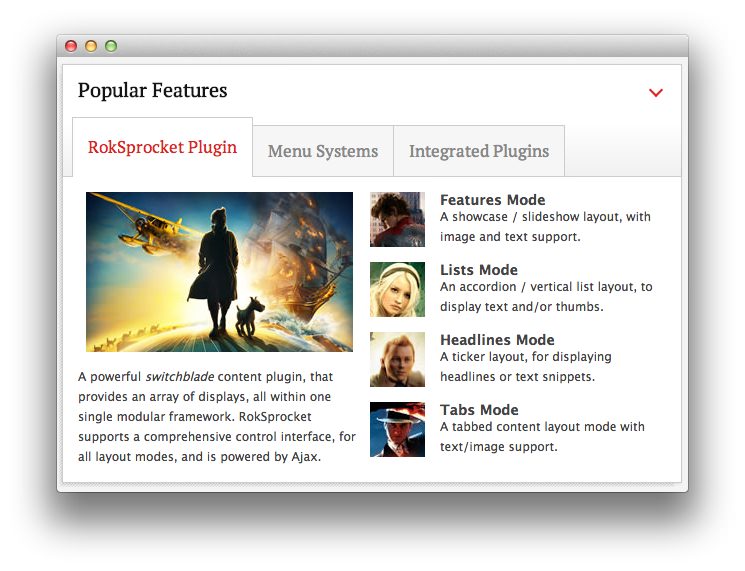The height and width of the screenshot is (571, 745).
Task: Click text 'A ticker layout, for displaying'
Action: tap(526, 357)
